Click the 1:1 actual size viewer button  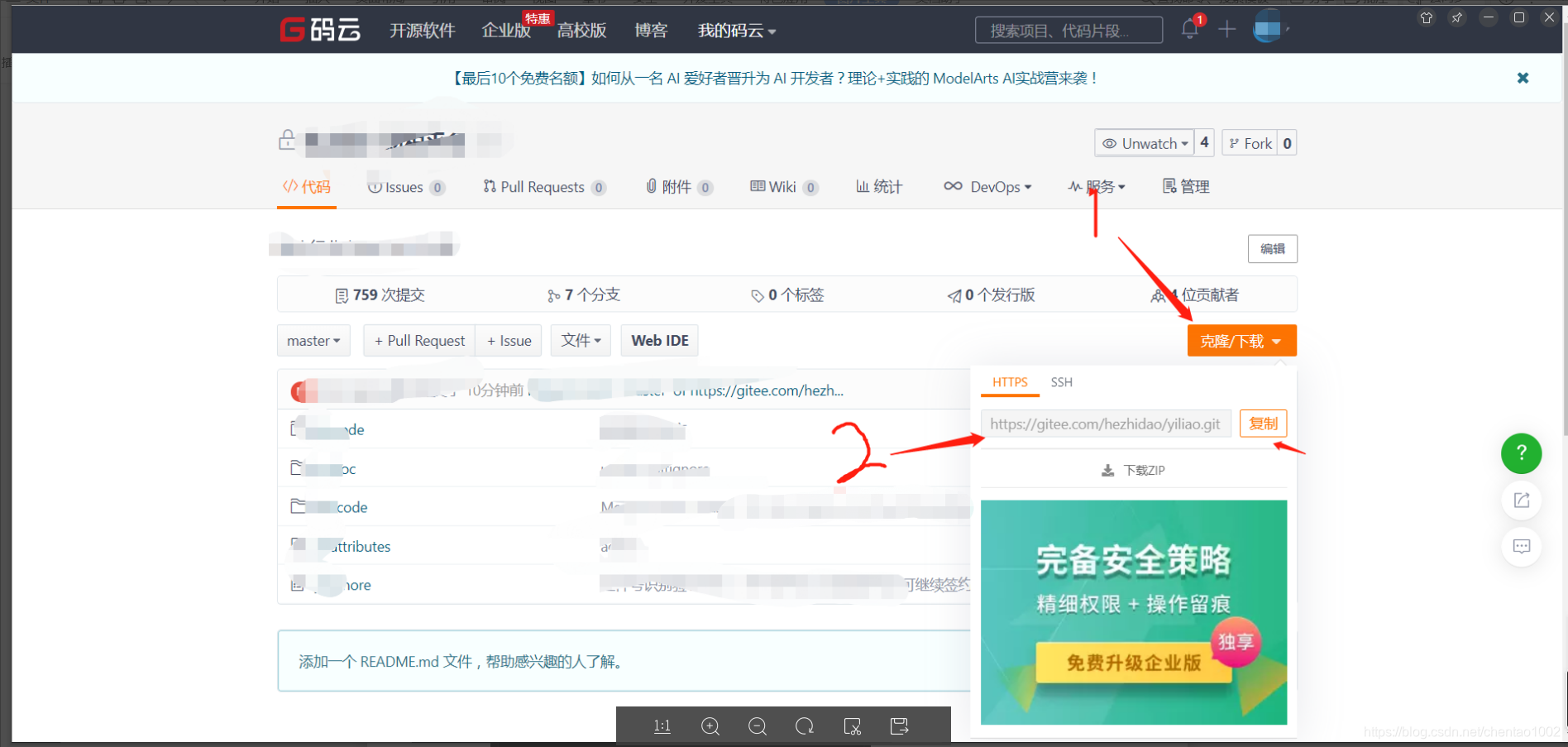click(x=662, y=726)
